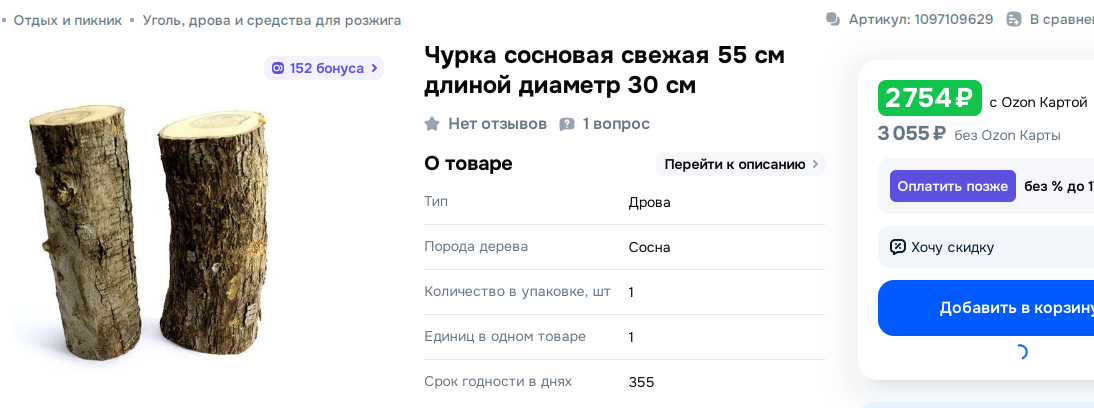Image resolution: width=1094 pixels, height=408 pixels.
Task: Open reviews via Нет отзывов text
Action: (497, 124)
